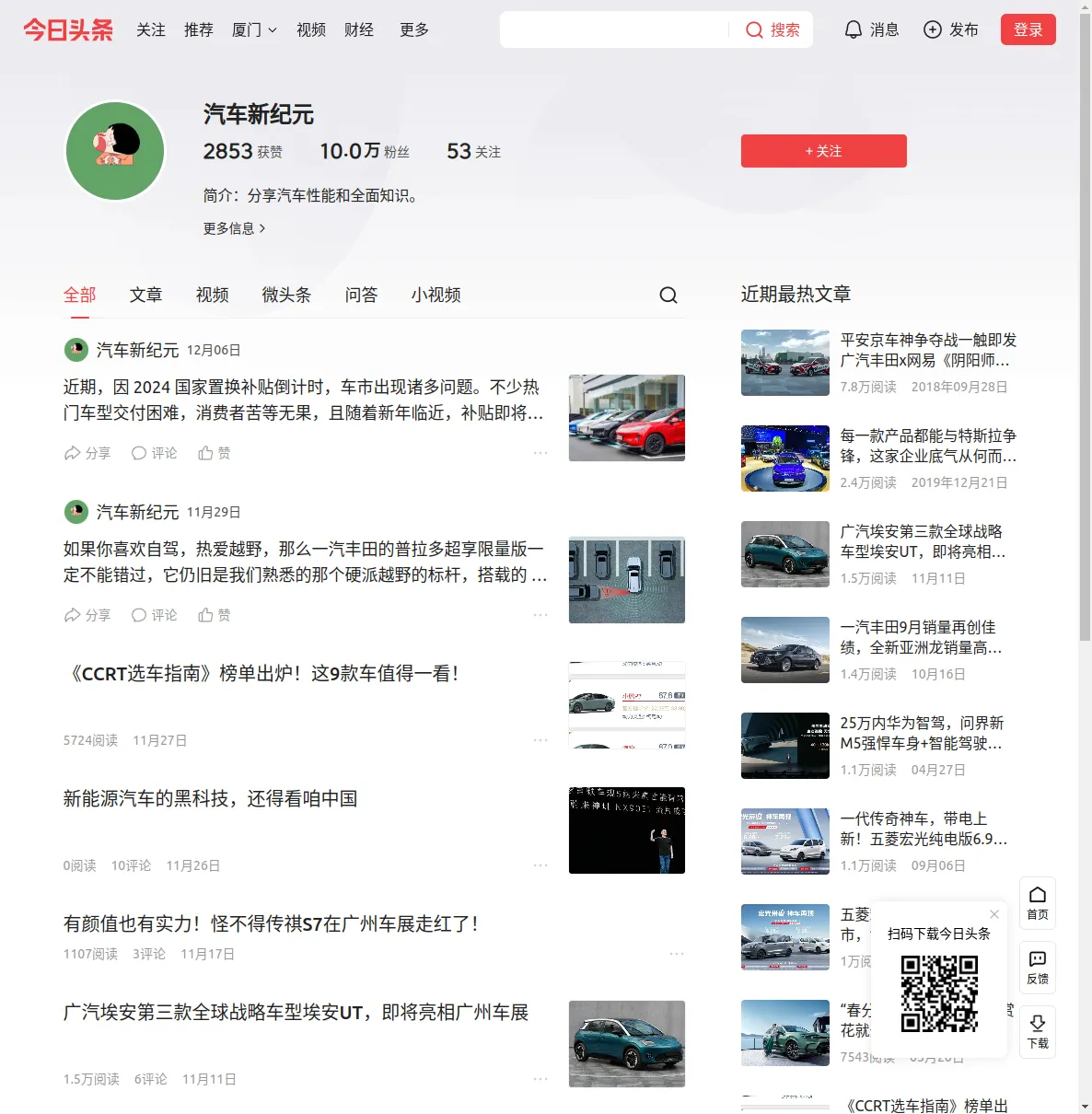This screenshot has height=1114, width=1092.
Task: Open article 《CCRT选车指南》榜单出炉 in feed
Action: coord(261,674)
